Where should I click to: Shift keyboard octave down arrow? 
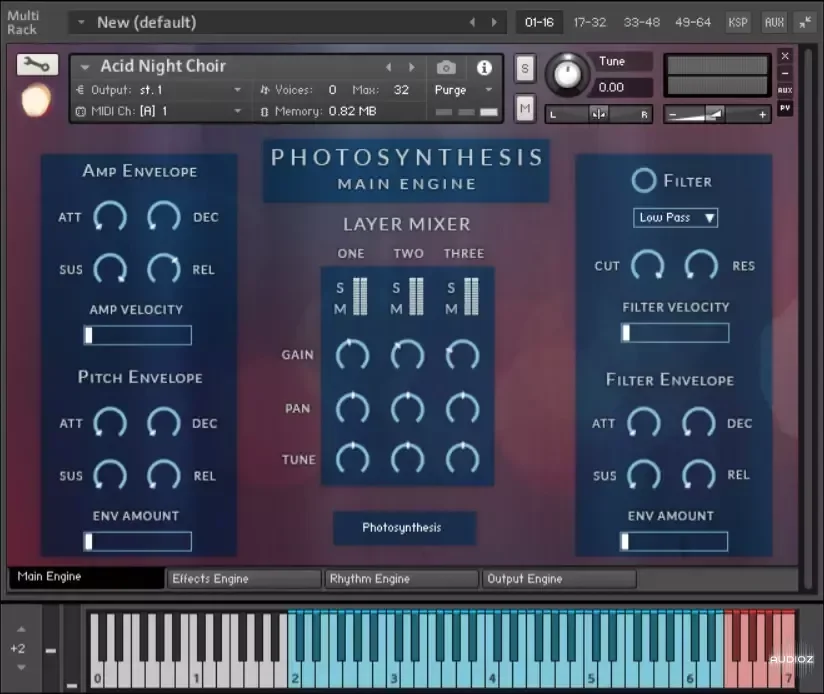(x=21, y=668)
